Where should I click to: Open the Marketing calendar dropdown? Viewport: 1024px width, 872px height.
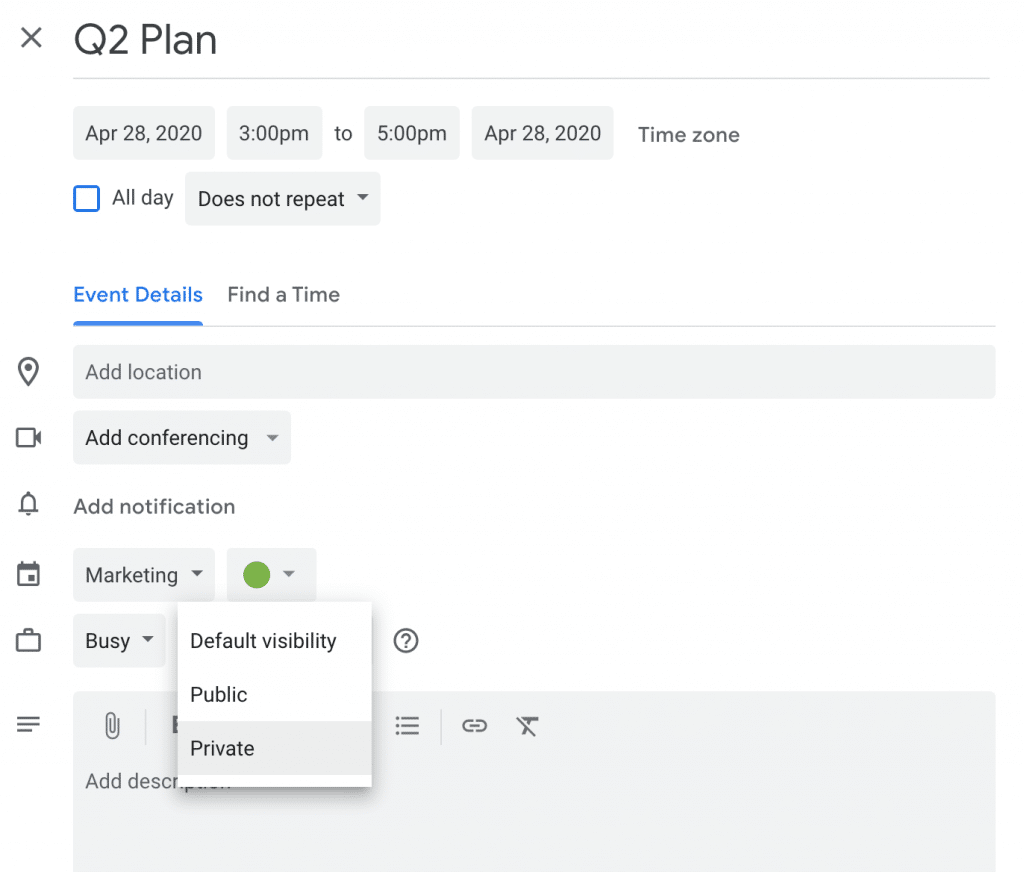click(144, 575)
